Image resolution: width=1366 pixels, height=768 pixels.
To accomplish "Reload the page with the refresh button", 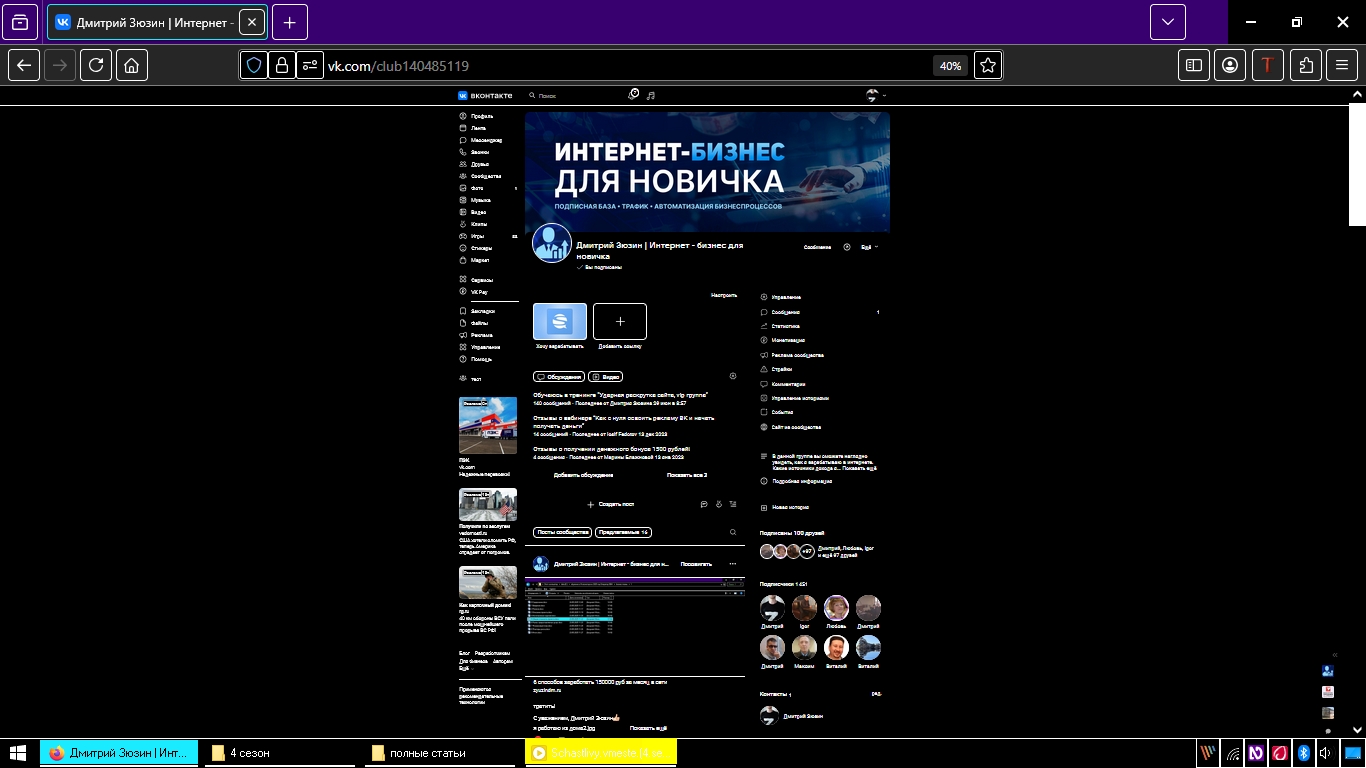I will pos(96,65).
